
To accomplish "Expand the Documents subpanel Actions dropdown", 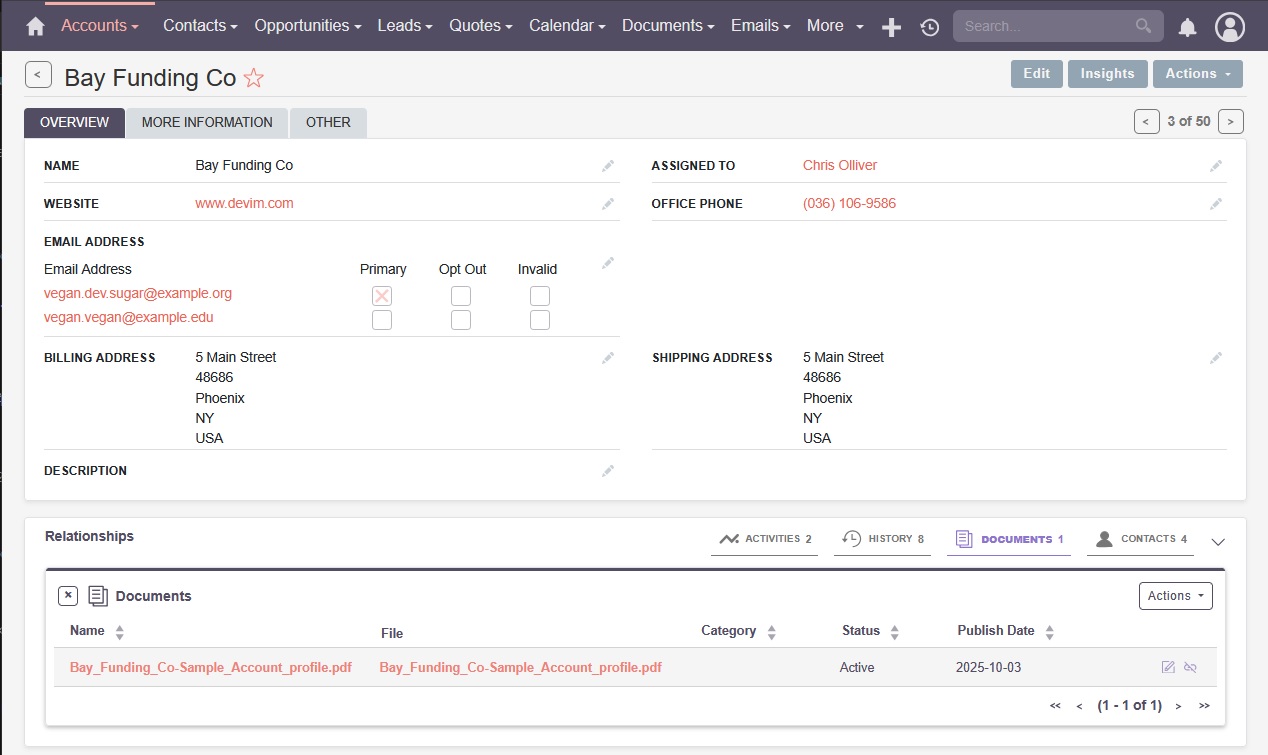I will [x=1175, y=596].
